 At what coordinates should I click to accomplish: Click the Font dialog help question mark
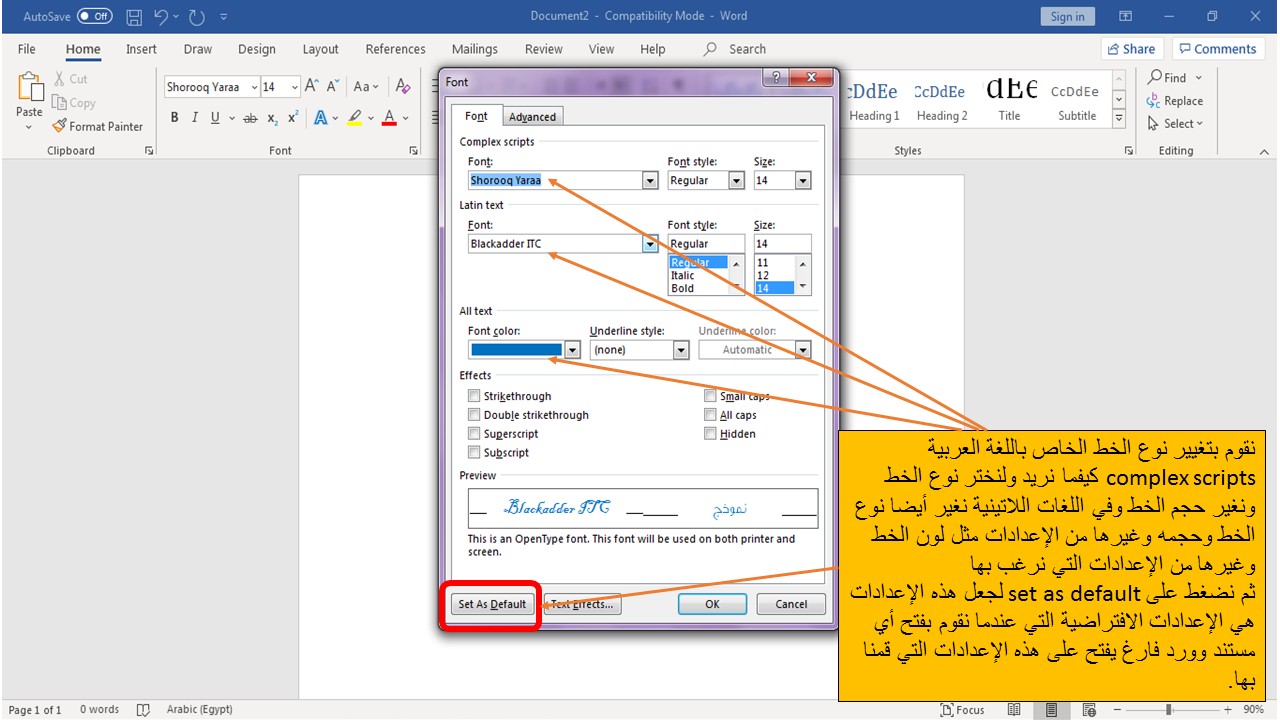[x=777, y=80]
